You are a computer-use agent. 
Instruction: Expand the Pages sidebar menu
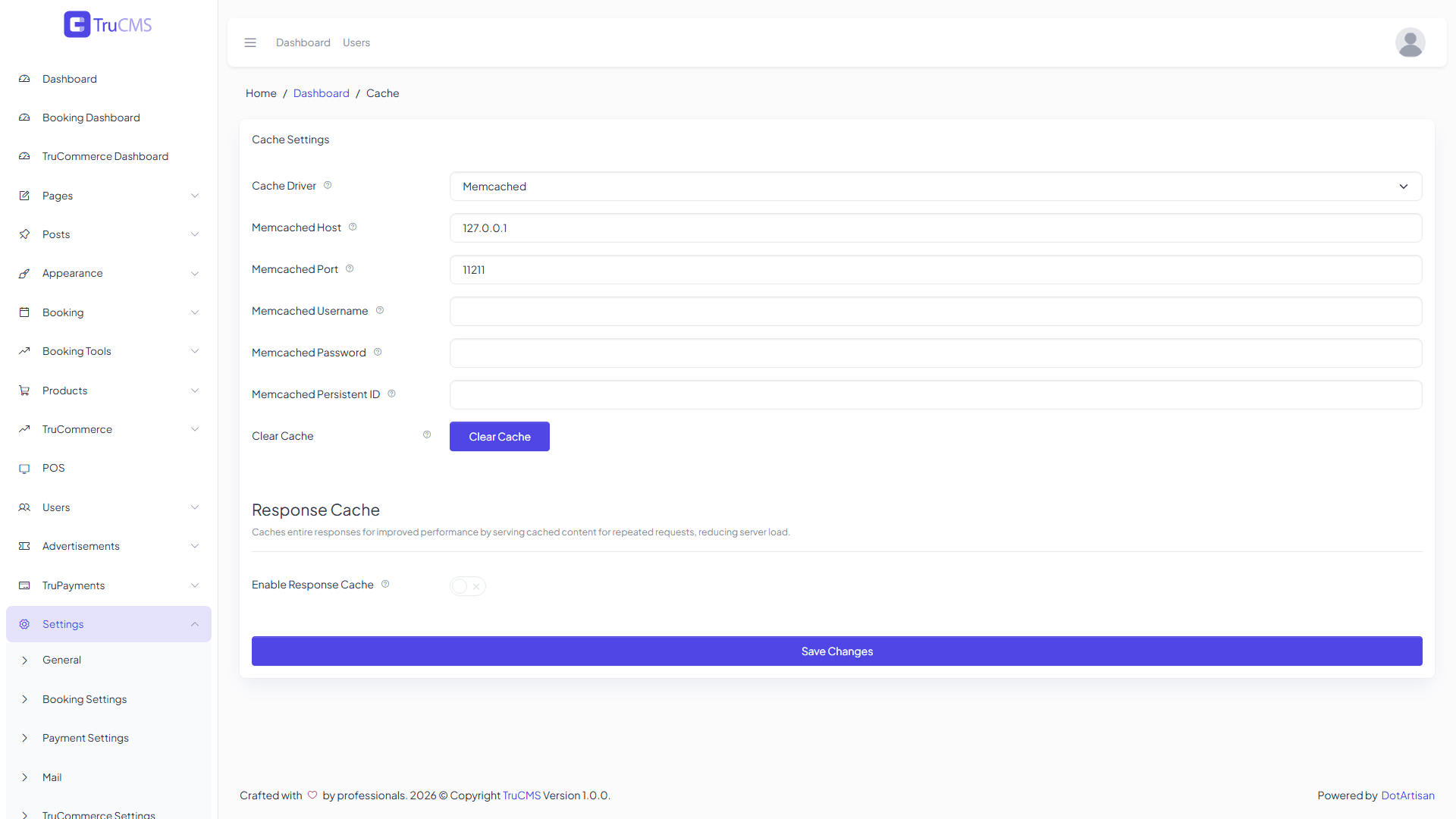coord(108,196)
